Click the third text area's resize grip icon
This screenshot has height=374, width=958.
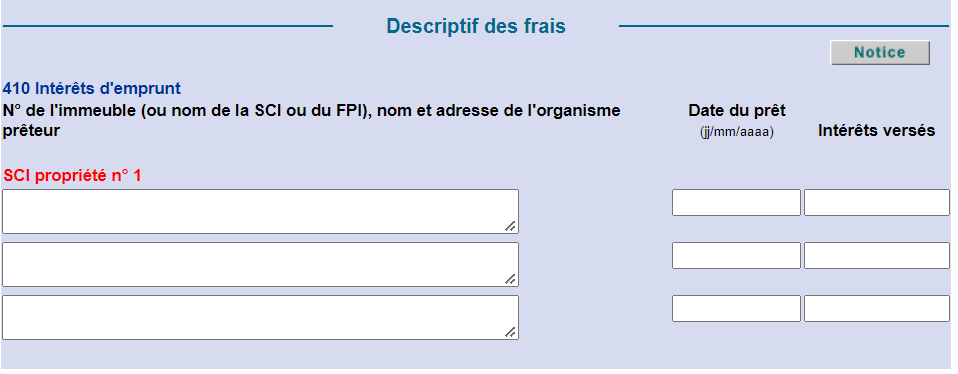[x=510, y=332]
